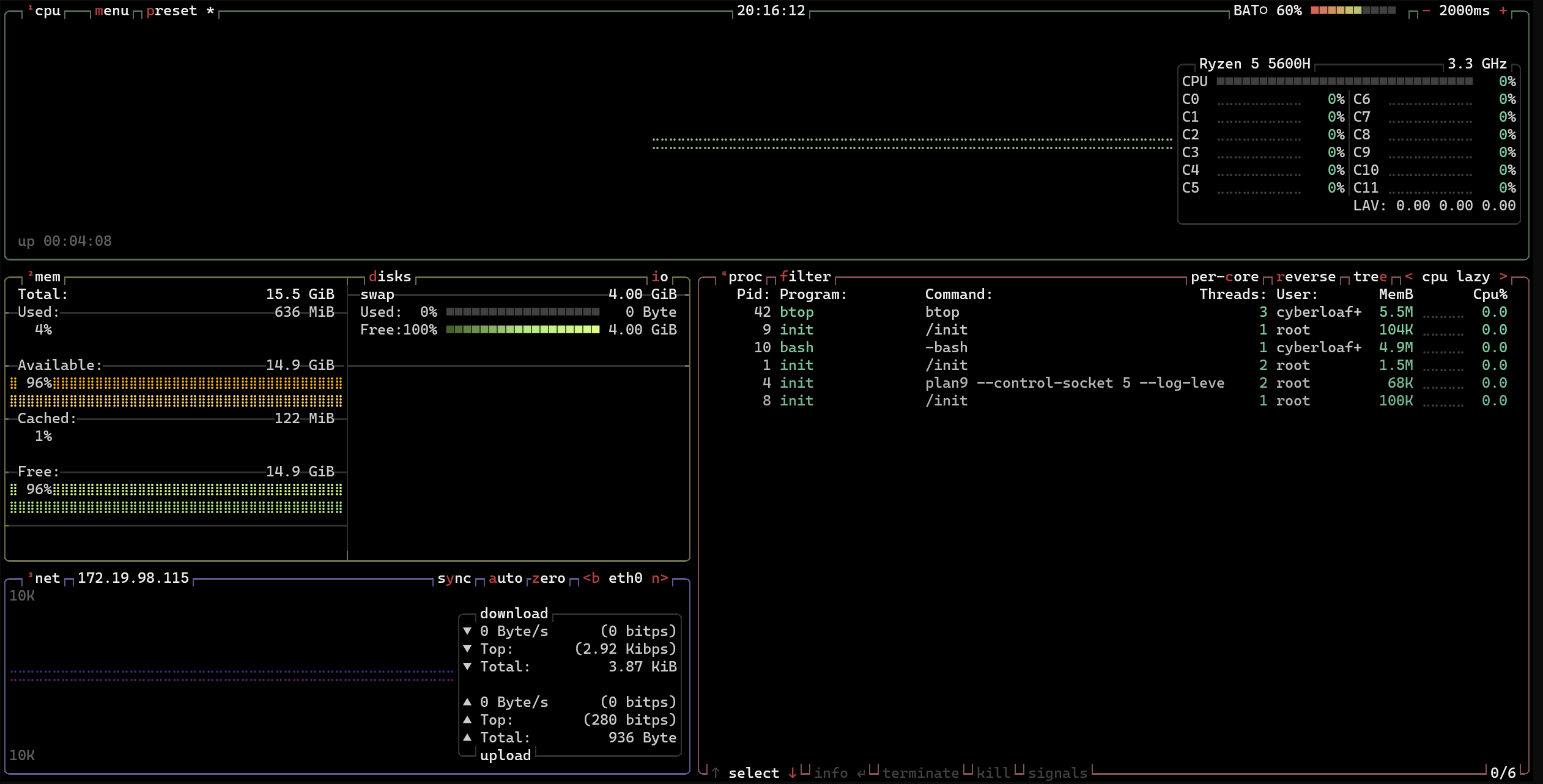The image size is (1543, 784).
Task: Toggle auto scaling for network graph
Action: coord(505,579)
